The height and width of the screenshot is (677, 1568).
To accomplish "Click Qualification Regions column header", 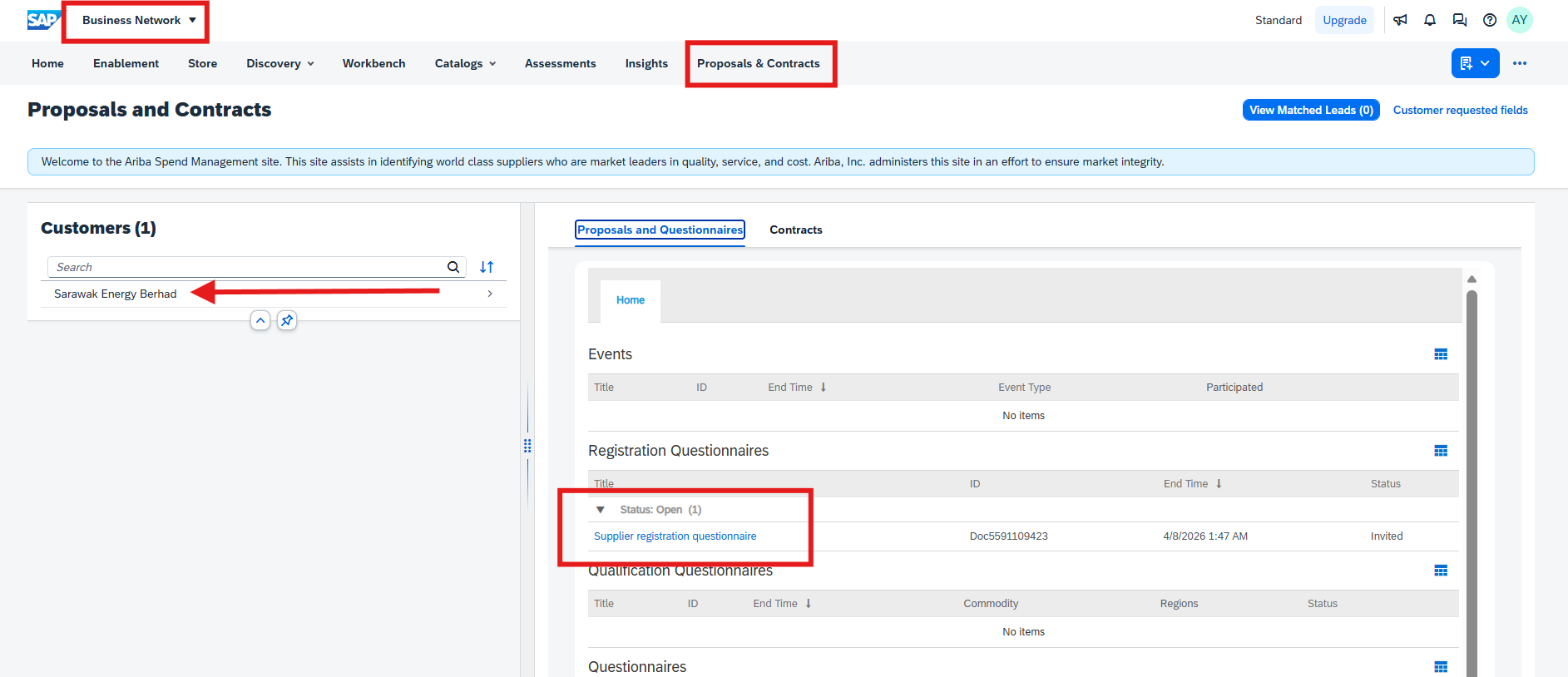I will click(1179, 604).
